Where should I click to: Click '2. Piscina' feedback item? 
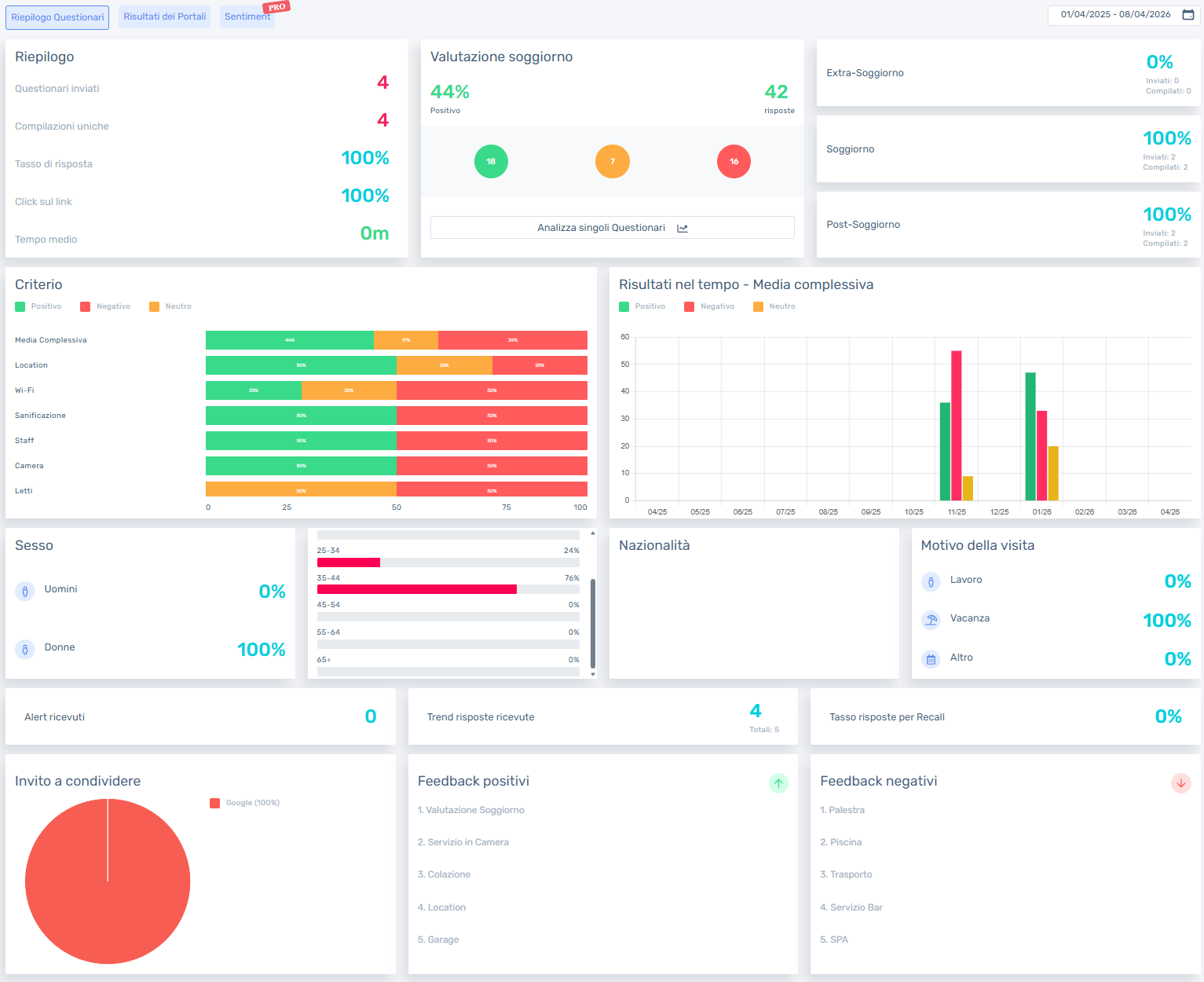(x=841, y=842)
